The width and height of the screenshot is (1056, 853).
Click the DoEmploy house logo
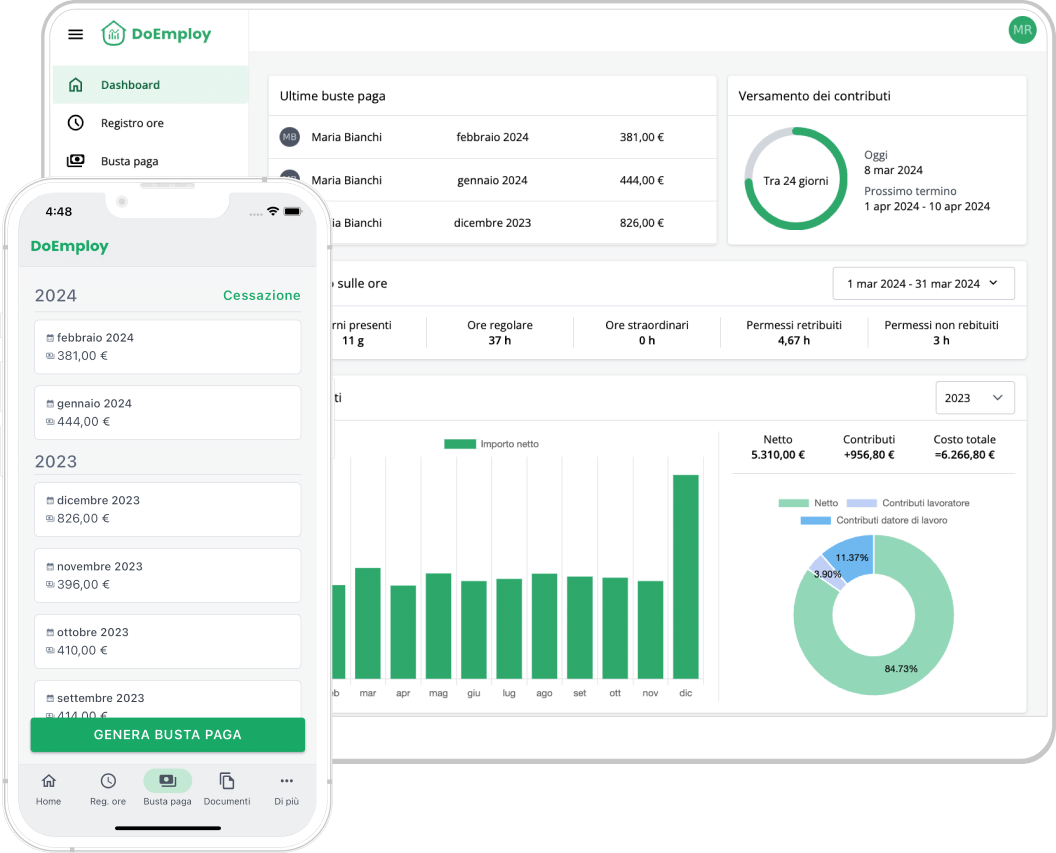[113, 34]
